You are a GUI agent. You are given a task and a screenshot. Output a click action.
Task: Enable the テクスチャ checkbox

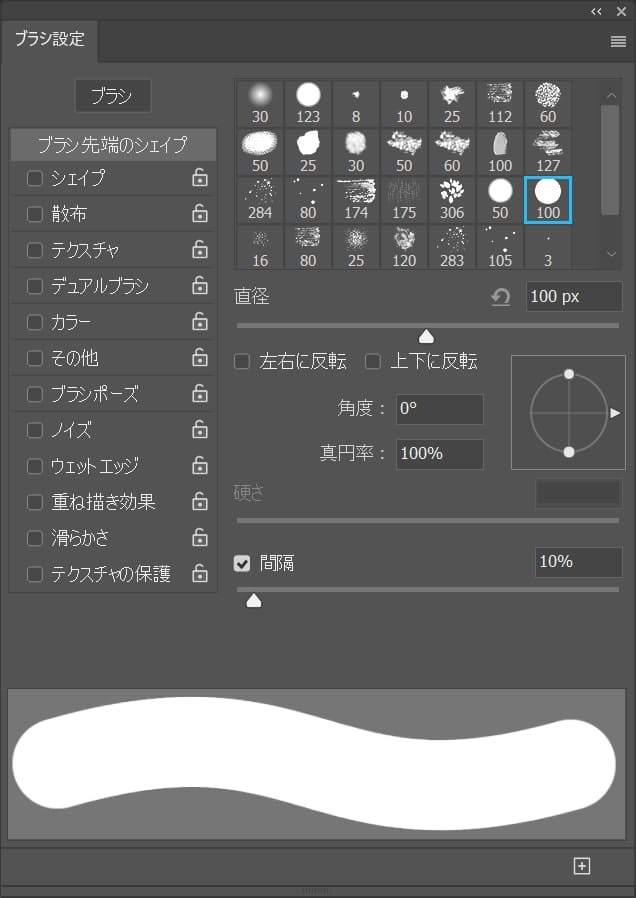point(35,250)
